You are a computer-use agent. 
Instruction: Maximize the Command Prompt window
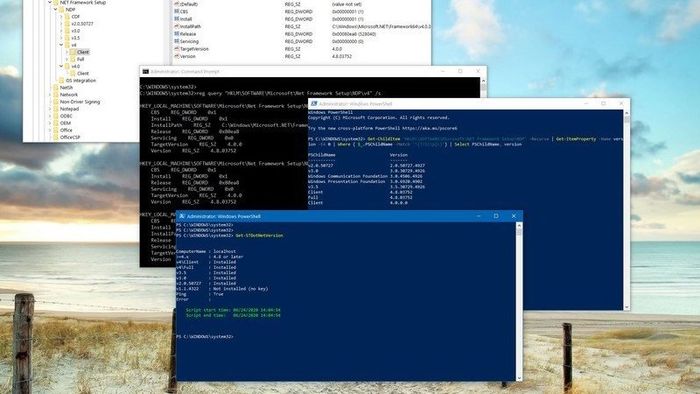tap(460, 71)
